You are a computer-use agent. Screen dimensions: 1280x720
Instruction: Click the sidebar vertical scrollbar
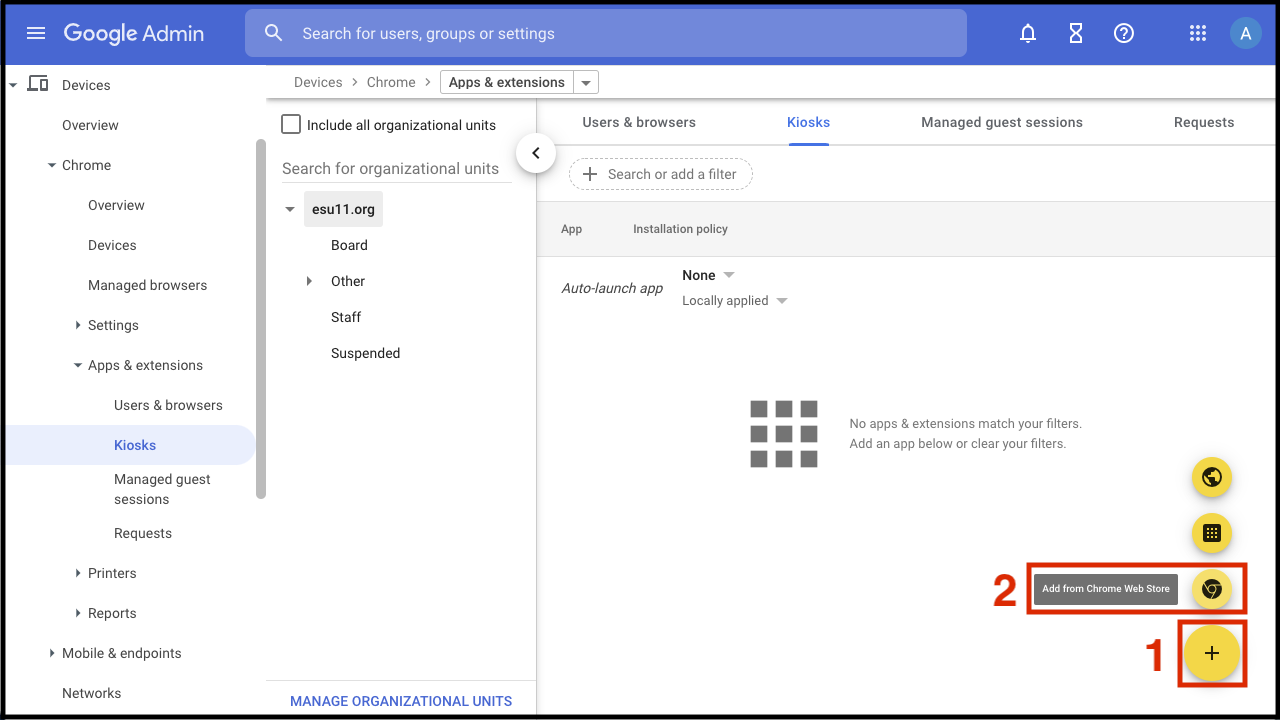261,318
